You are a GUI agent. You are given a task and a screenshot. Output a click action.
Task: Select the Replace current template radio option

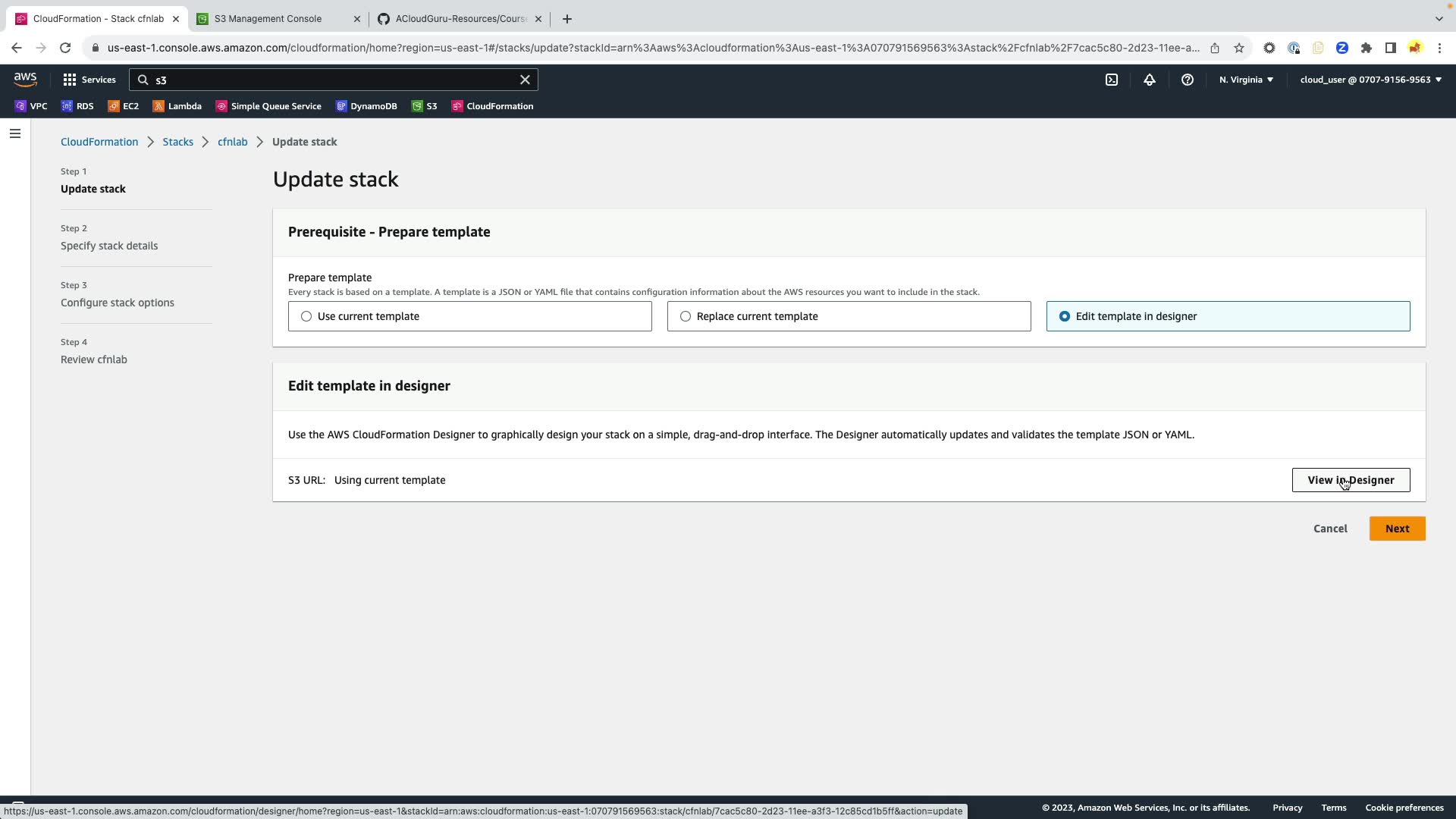(x=686, y=316)
